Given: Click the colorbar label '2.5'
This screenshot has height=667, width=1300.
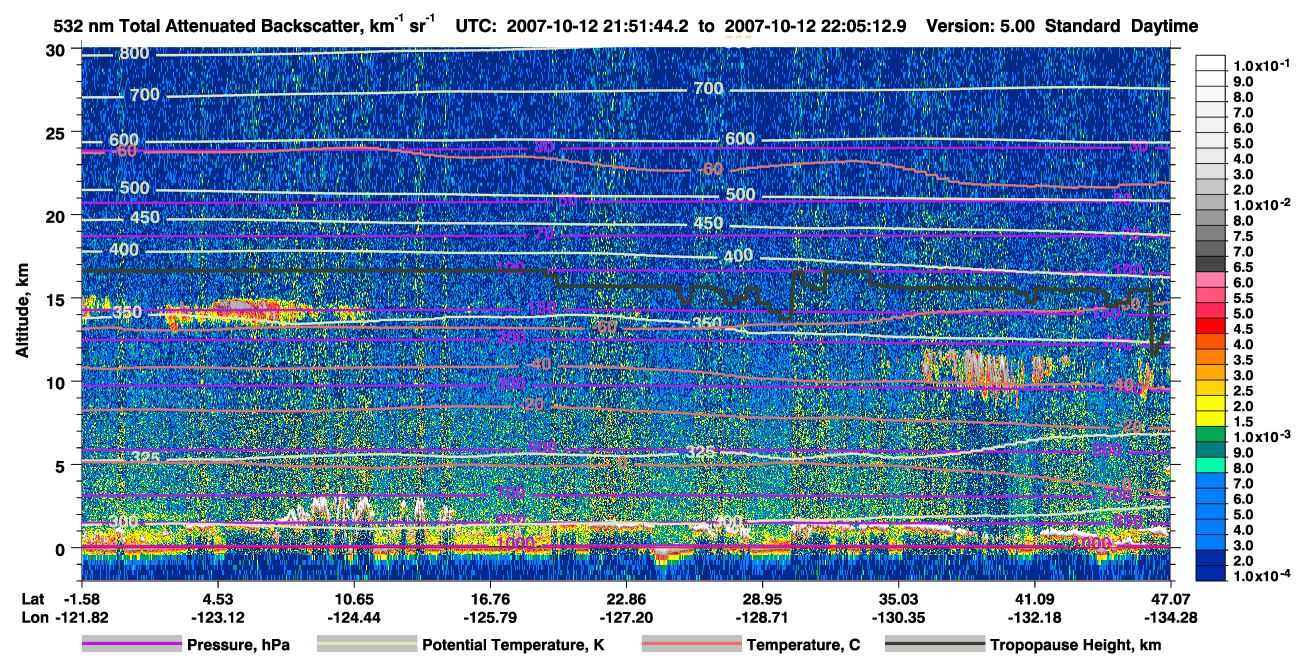Looking at the screenshot, I should coord(1244,391).
